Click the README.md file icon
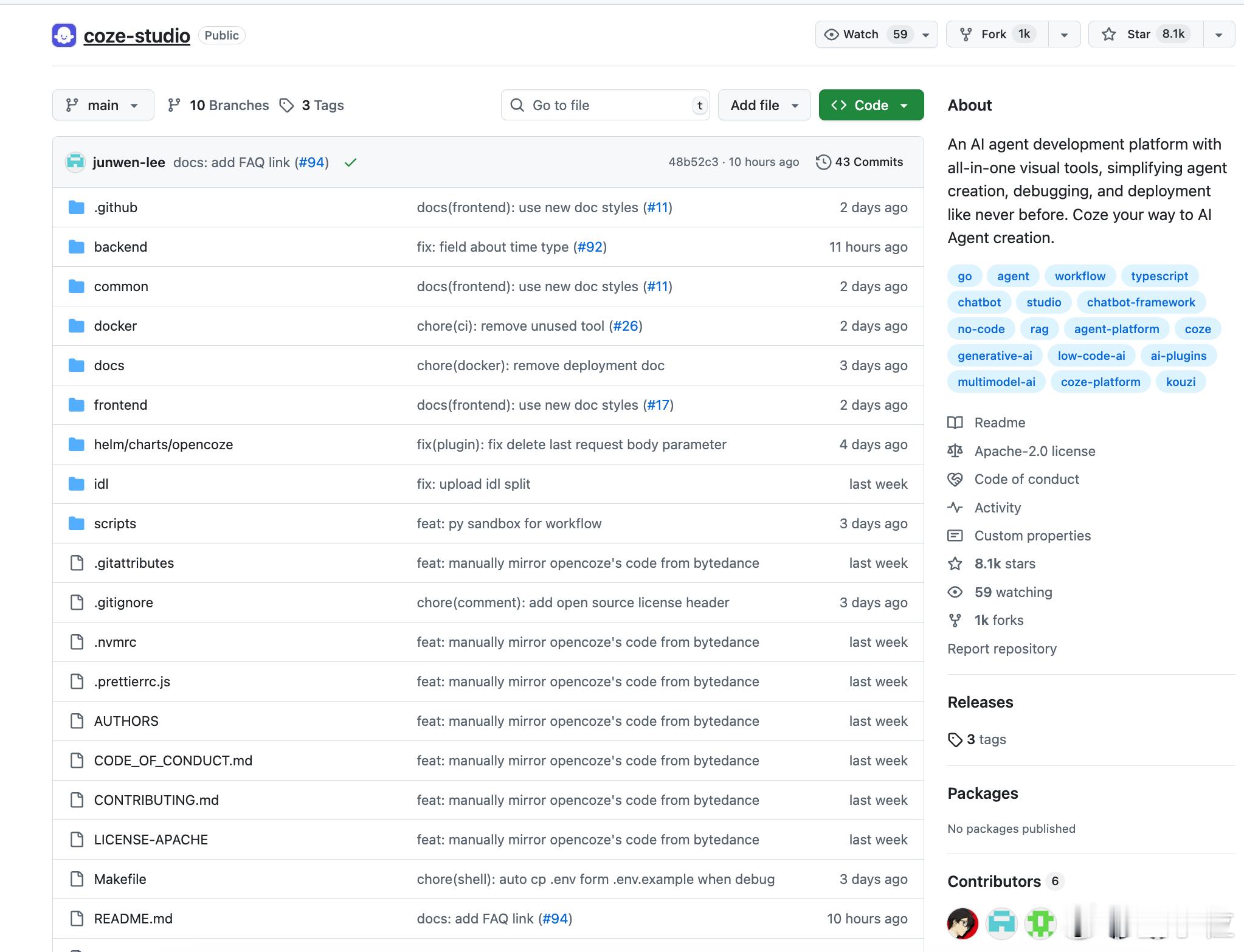 [x=77, y=919]
